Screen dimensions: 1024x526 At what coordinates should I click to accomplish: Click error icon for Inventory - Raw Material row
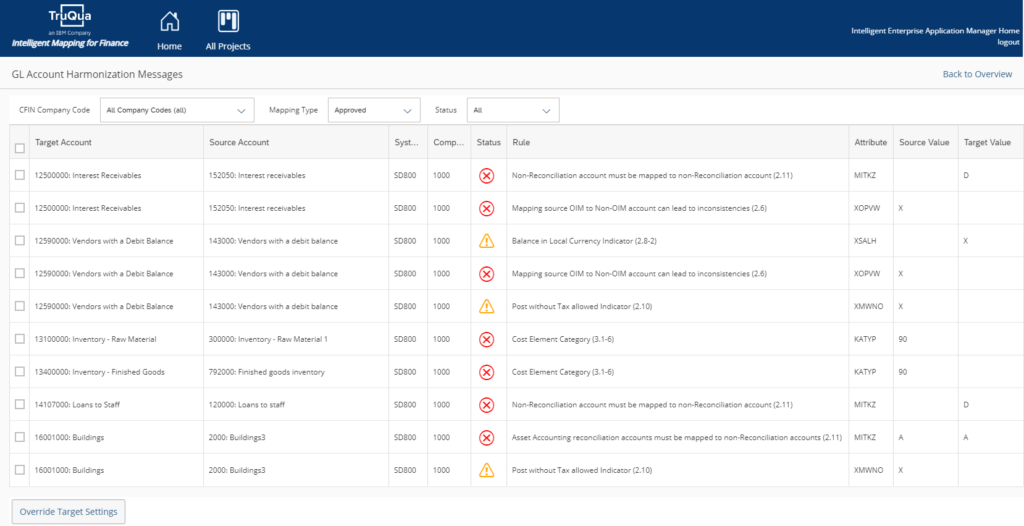(487, 339)
